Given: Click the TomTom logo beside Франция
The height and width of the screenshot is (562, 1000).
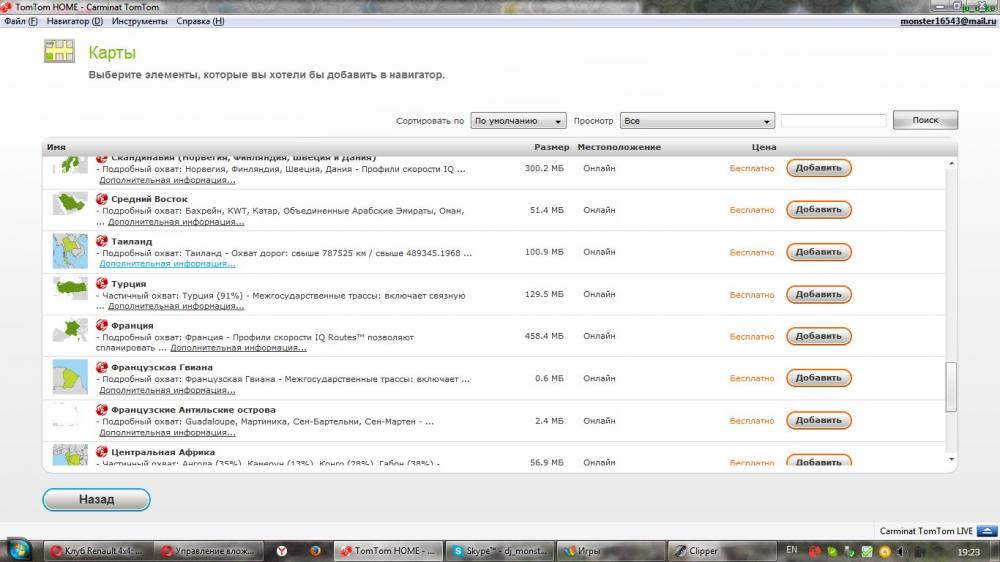Looking at the screenshot, I should (x=101, y=325).
